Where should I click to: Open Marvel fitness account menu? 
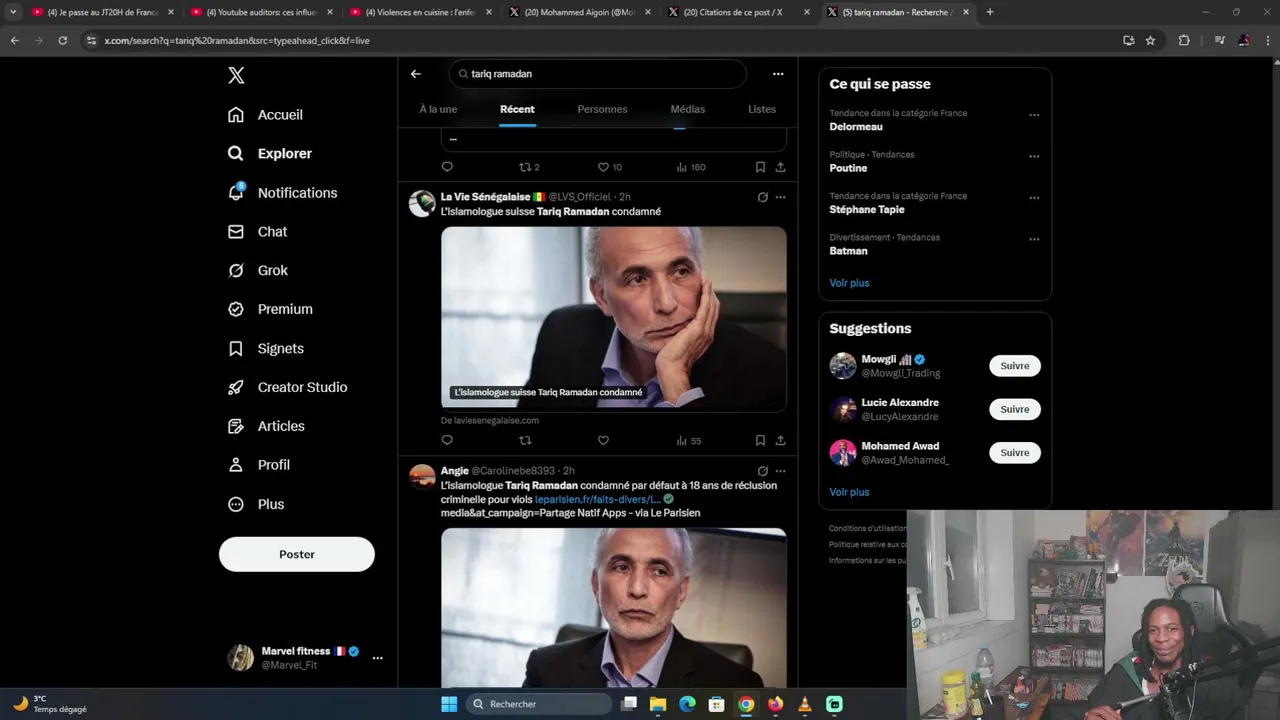pyautogui.click(x=305, y=657)
